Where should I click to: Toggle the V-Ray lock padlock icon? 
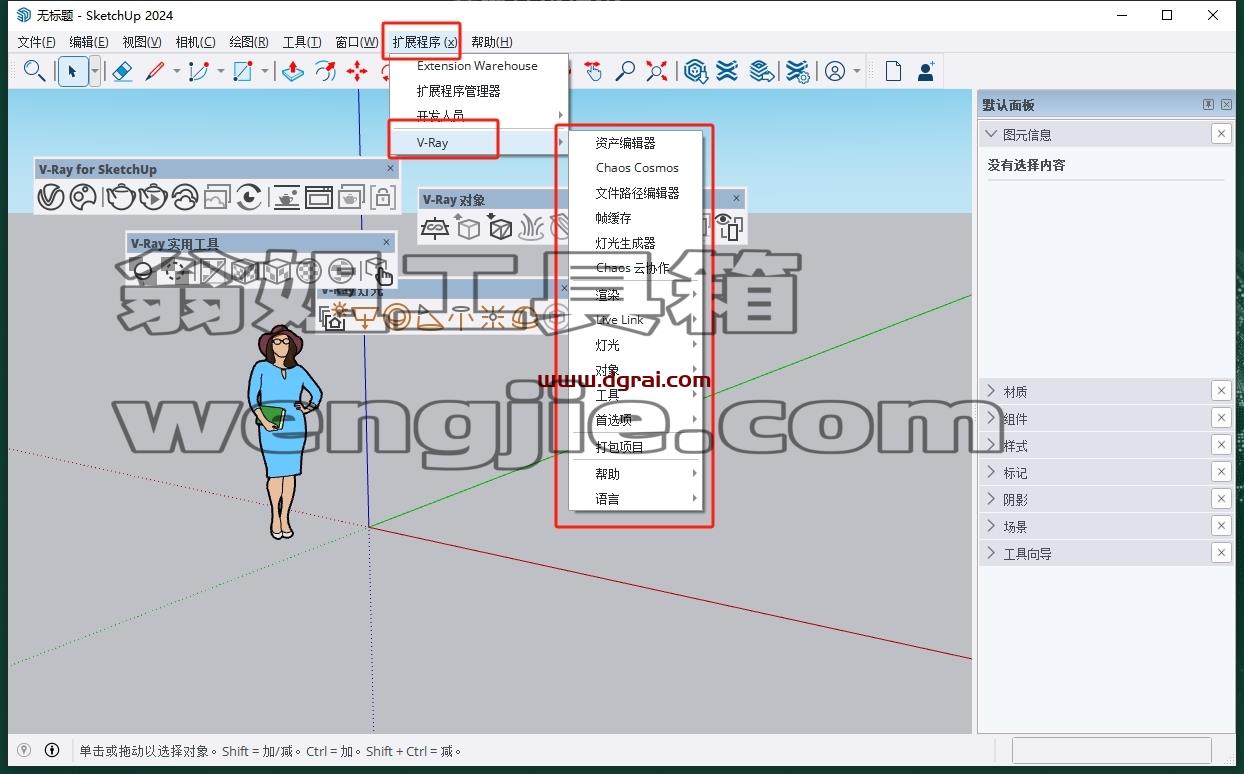[383, 198]
